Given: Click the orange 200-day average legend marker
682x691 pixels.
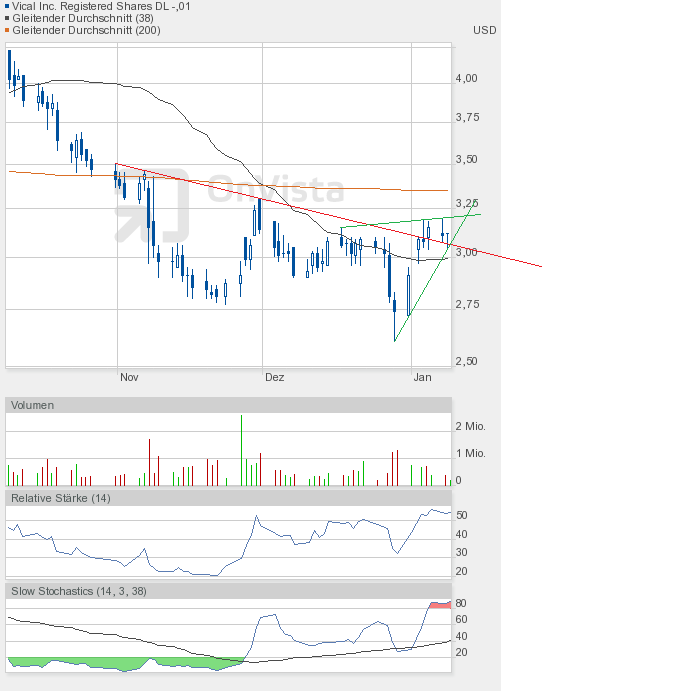Looking at the screenshot, I should (x=8, y=30).
